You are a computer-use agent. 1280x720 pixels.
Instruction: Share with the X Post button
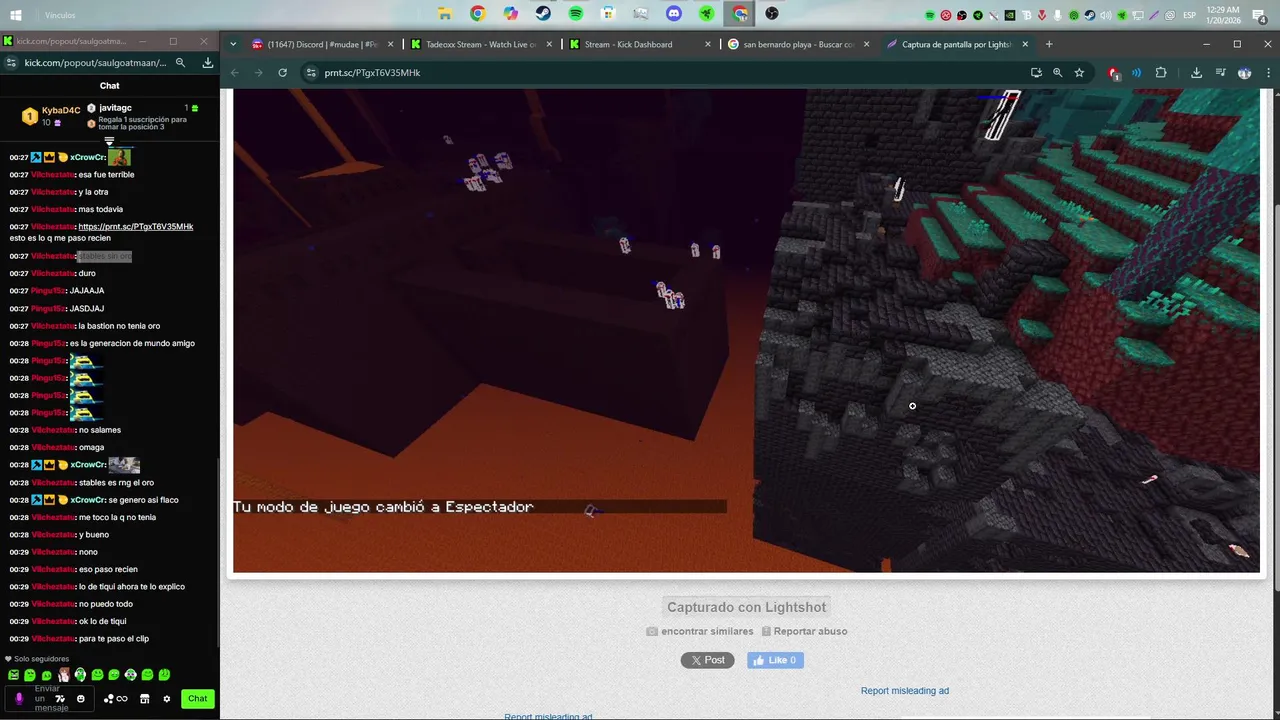coord(708,660)
